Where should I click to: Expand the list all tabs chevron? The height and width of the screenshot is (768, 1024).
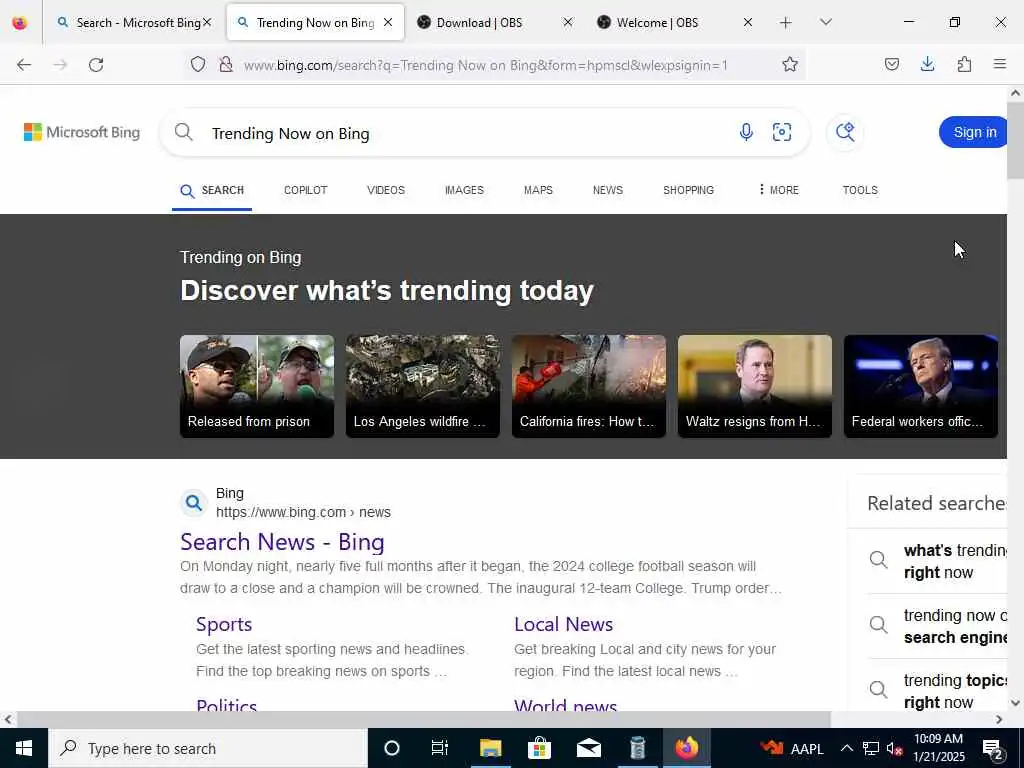(x=825, y=23)
